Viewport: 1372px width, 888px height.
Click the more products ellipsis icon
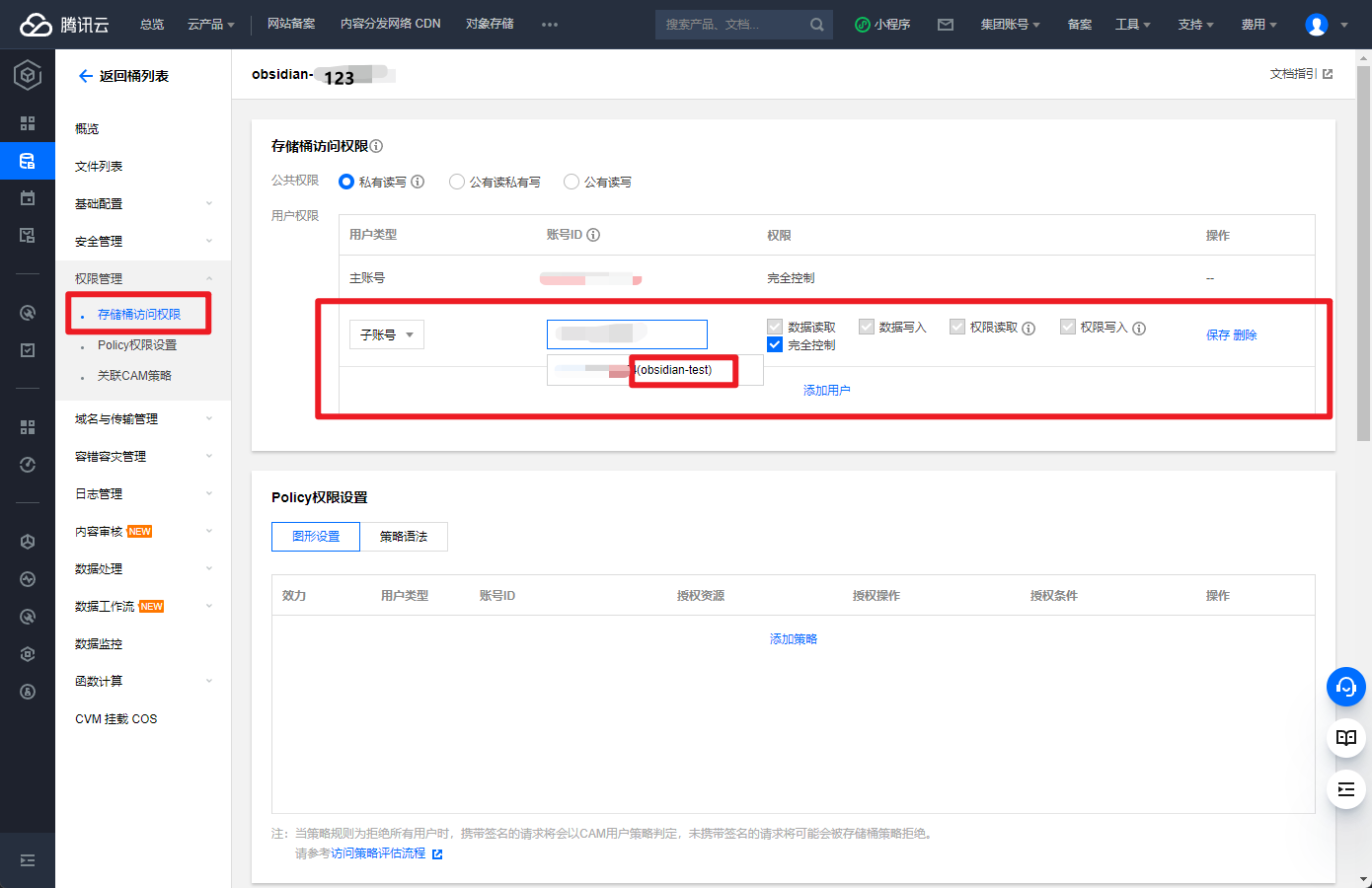[550, 25]
